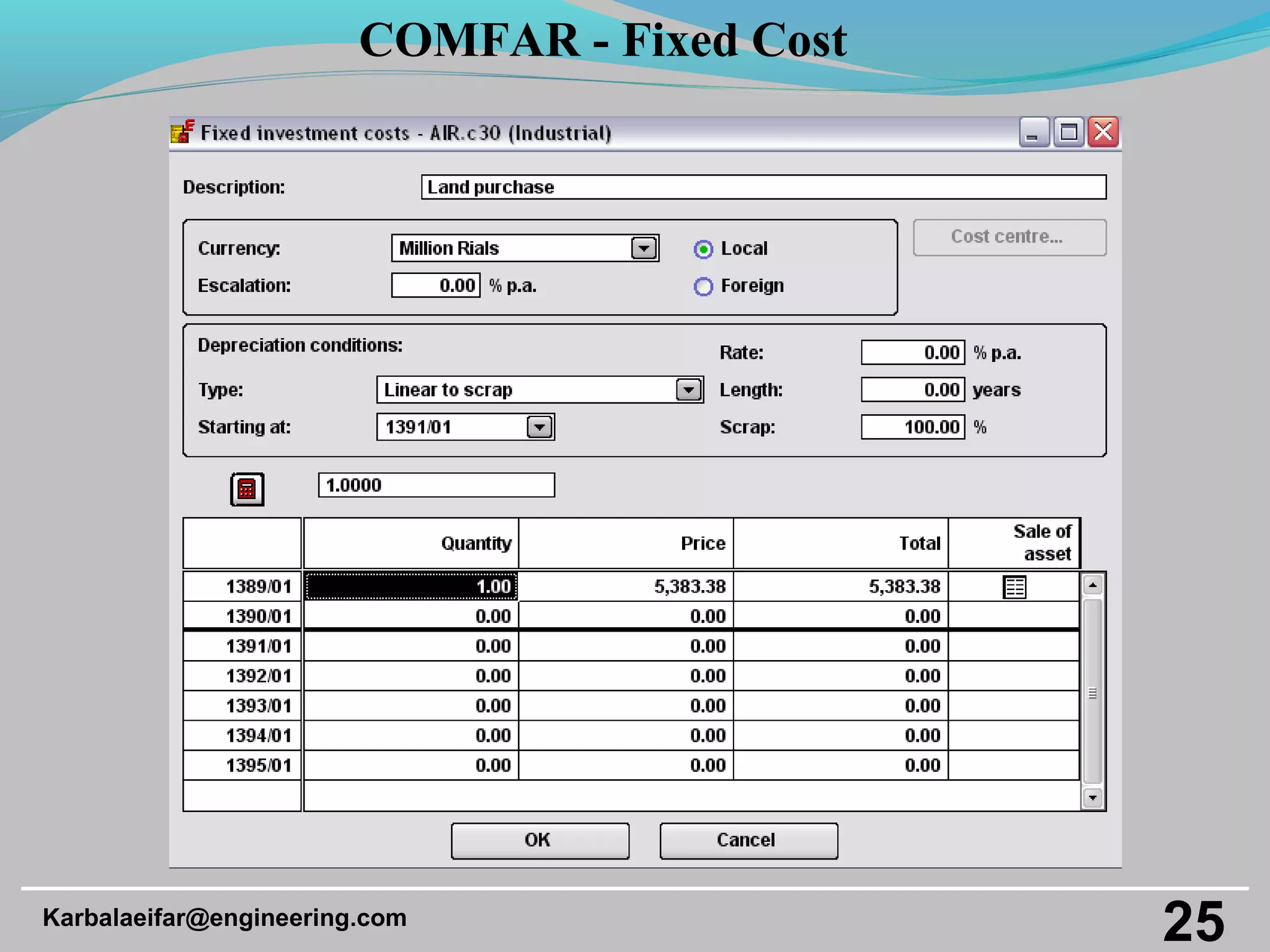Click the Cost centre... button
1270x952 pixels.
pyautogui.click(x=1010, y=237)
